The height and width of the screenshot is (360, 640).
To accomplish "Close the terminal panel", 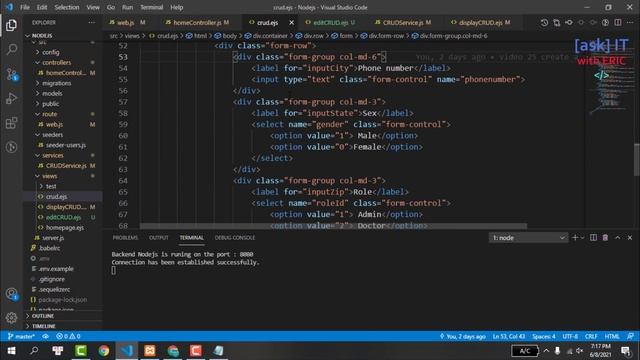I will (630, 238).
